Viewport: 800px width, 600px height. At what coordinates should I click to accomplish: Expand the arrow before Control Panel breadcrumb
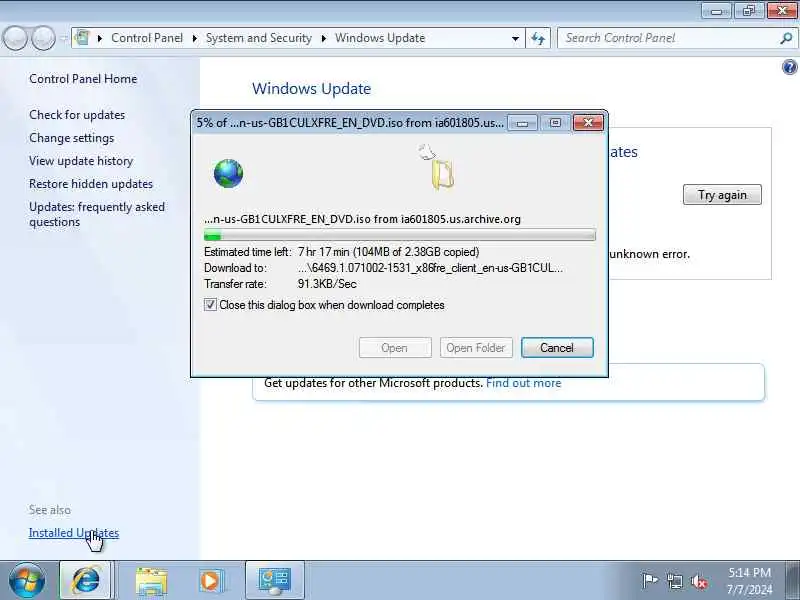tap(100, 38)
